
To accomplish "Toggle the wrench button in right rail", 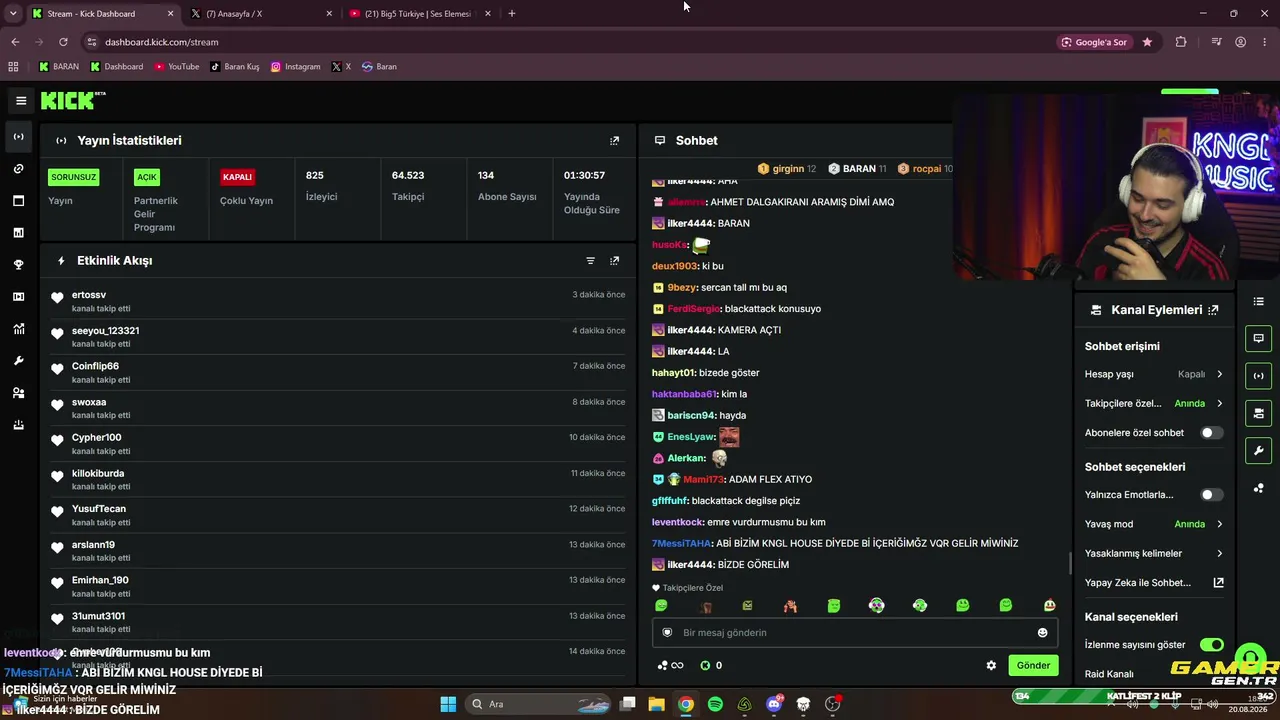I will 1258,451.
